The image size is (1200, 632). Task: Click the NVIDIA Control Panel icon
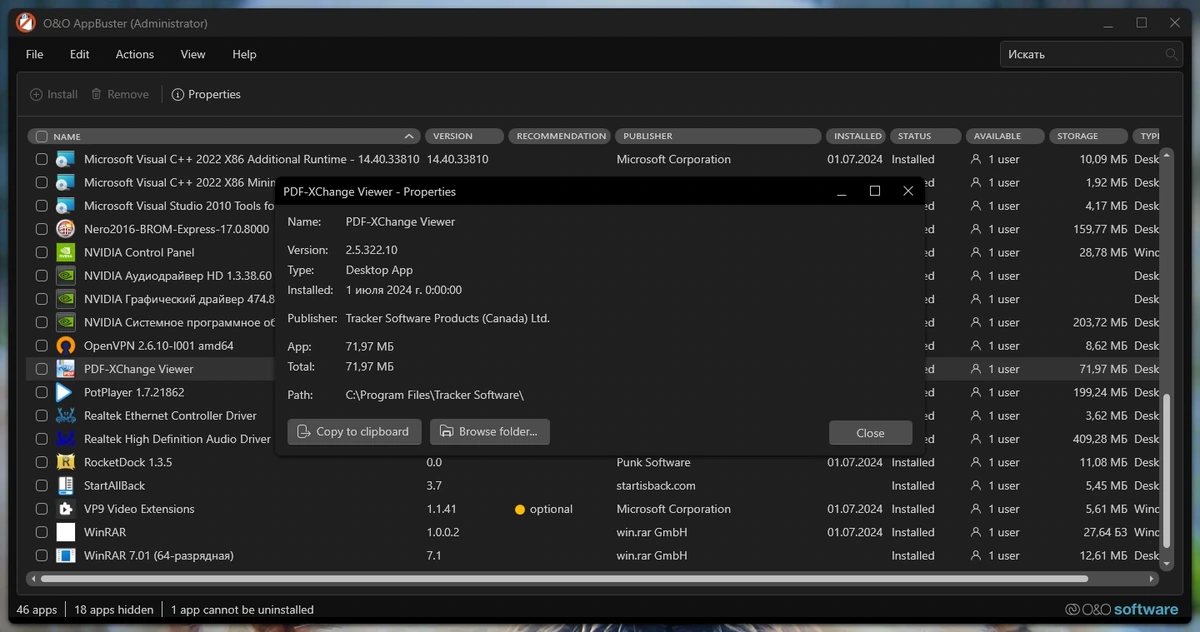[x=65, y=252]
